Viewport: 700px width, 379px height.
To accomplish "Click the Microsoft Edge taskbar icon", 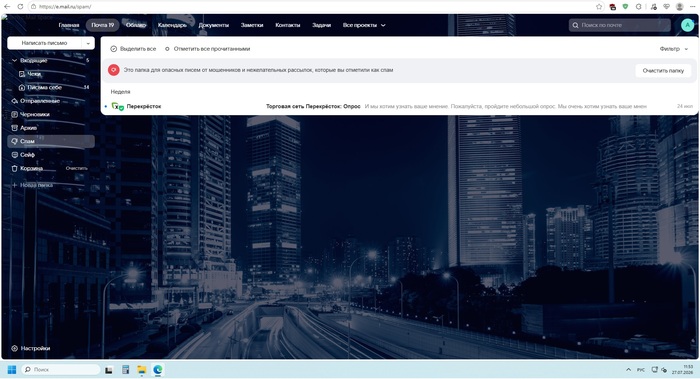I will (158, 369).
